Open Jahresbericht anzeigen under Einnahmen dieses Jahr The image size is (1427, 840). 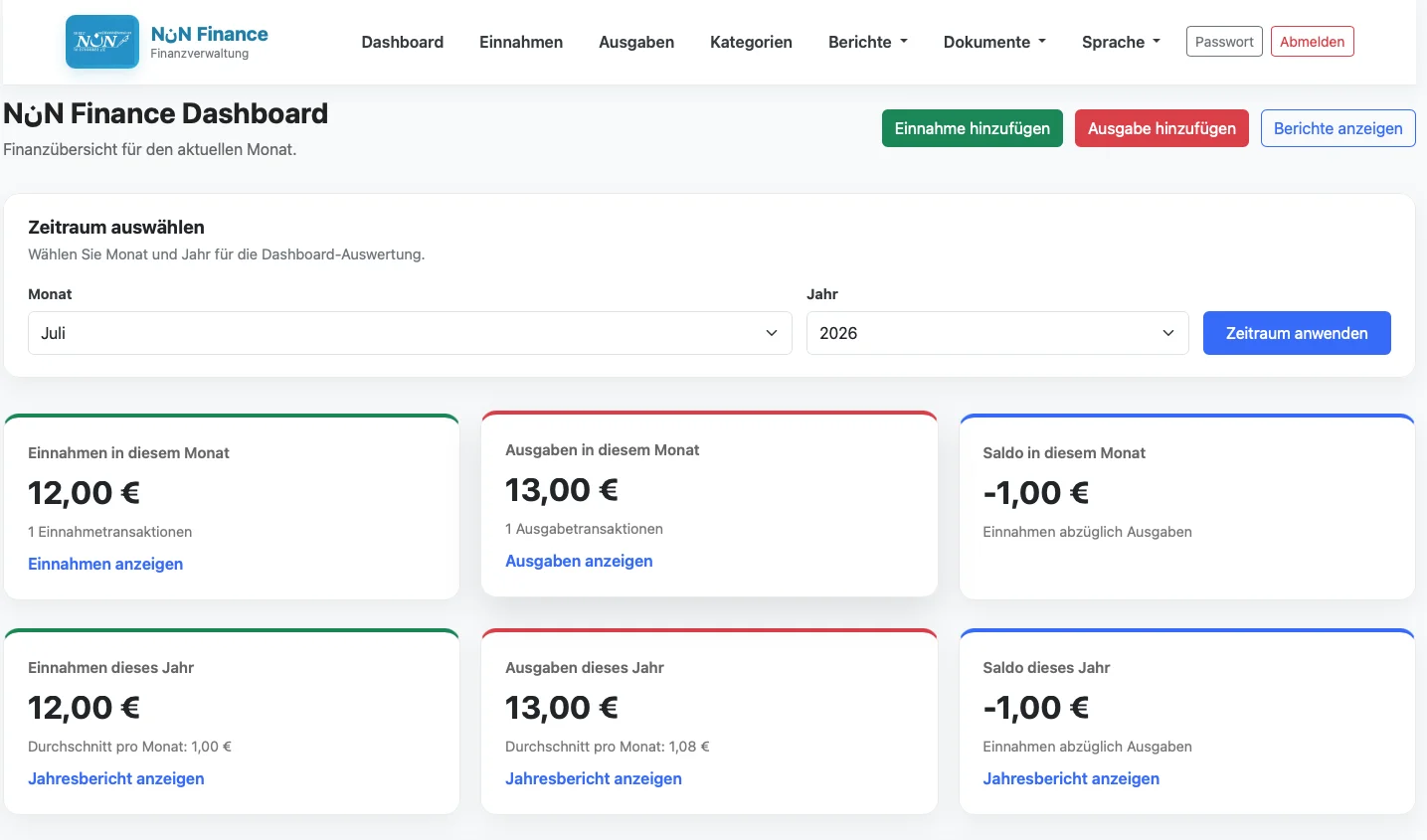116,778
